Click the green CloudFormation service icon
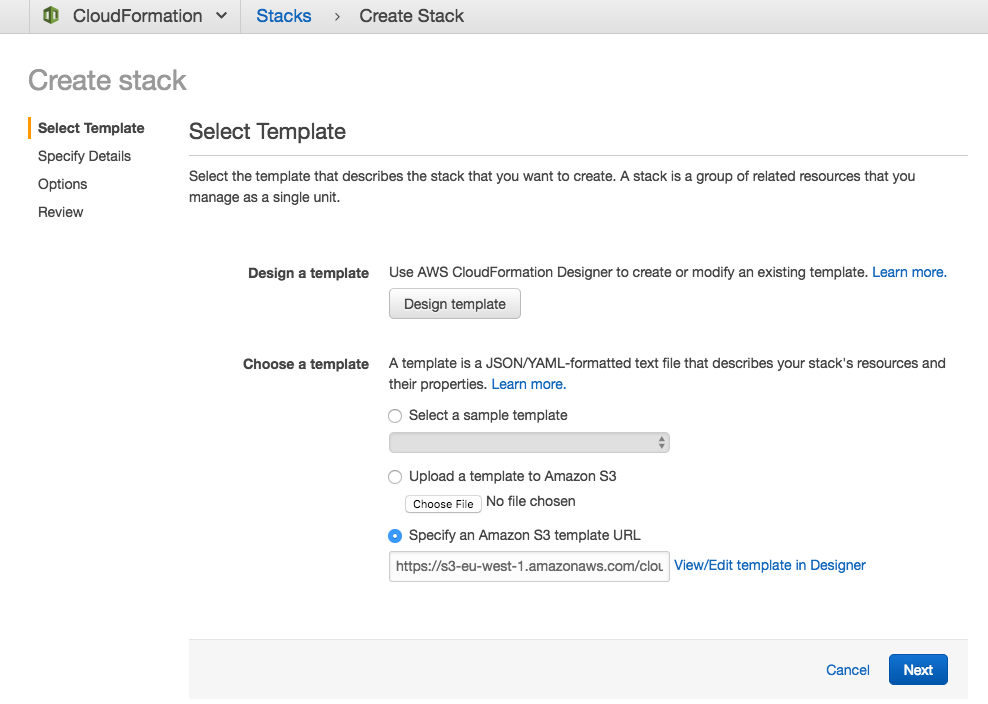 point(51,15)
